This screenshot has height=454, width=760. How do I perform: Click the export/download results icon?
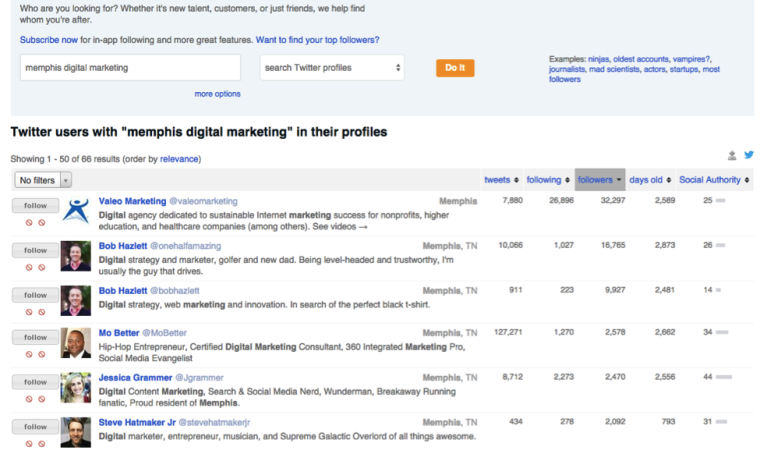732,156
